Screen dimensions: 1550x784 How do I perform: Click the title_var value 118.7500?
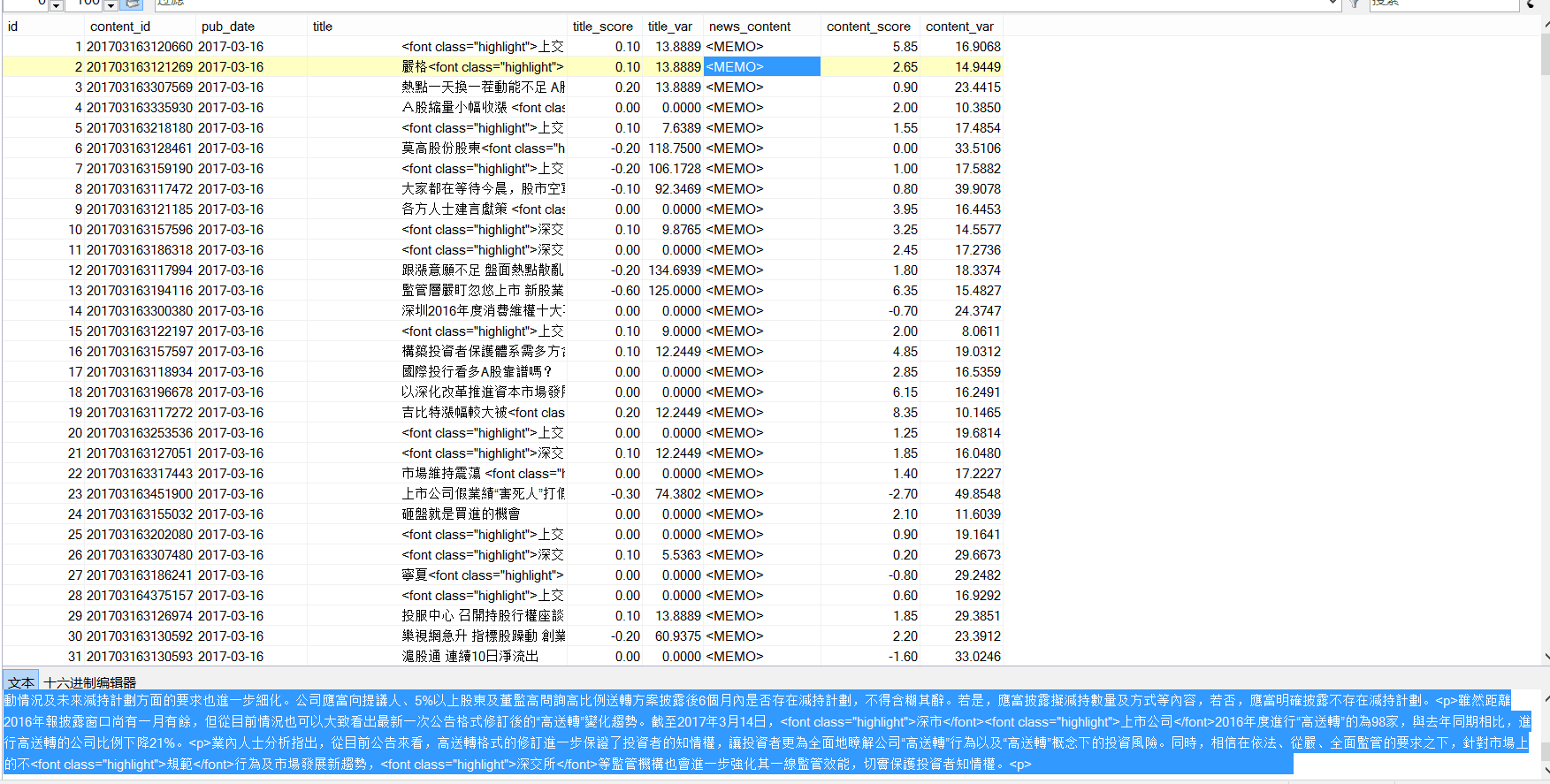675,148
